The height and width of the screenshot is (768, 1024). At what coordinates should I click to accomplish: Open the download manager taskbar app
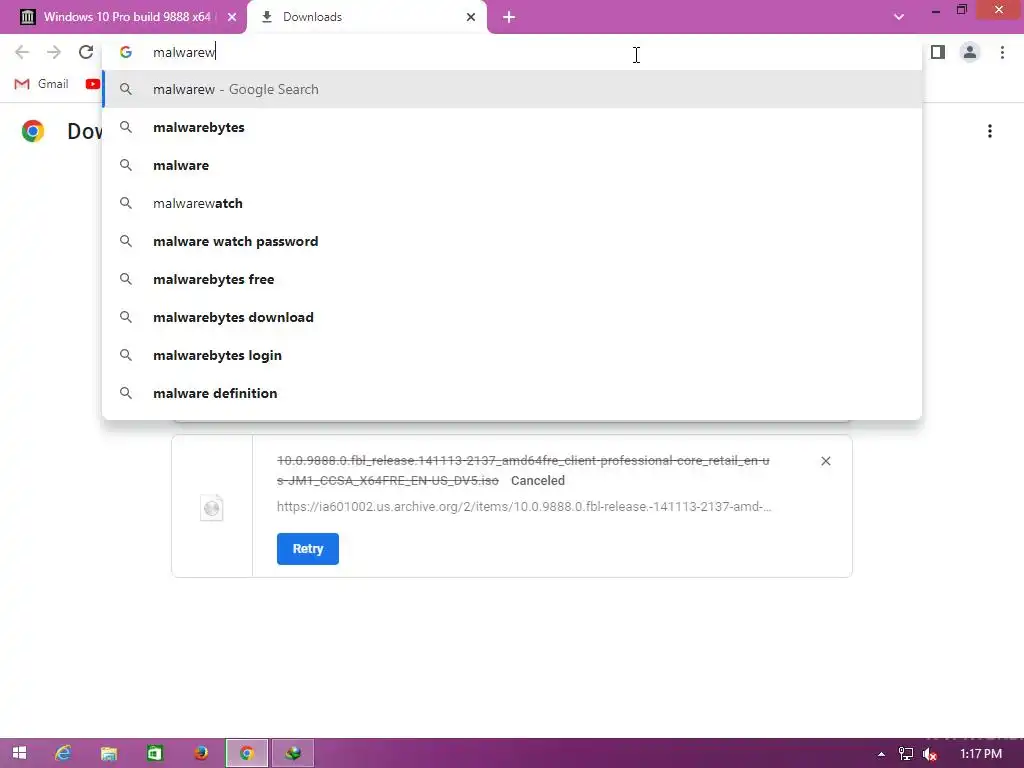(x=293, y=753)
